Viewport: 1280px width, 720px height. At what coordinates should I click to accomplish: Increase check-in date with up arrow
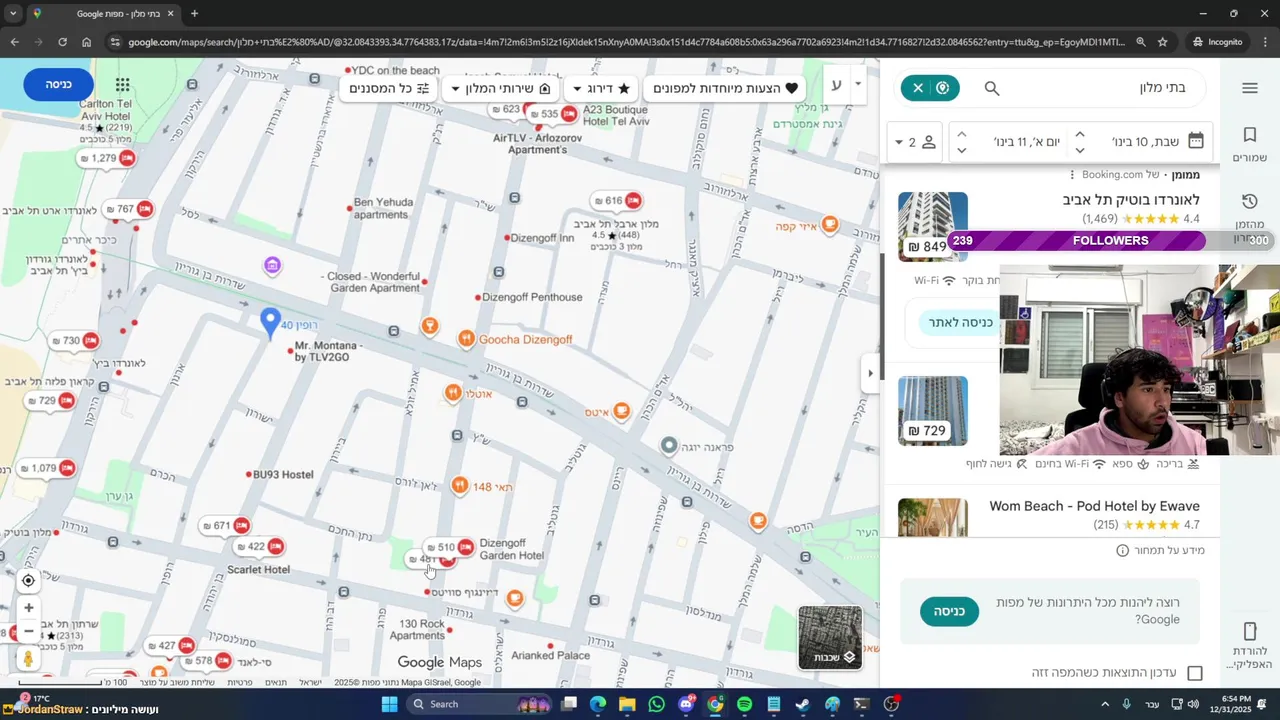pos(1080,134)
